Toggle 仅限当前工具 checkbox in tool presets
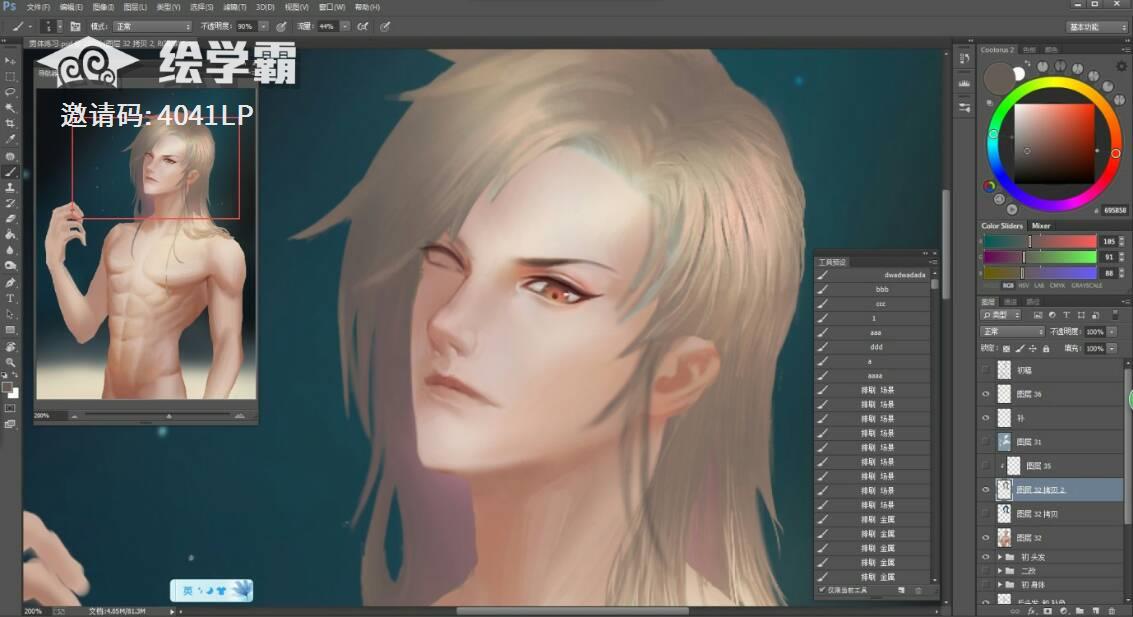This screenshot has width=1133, height=617. [x=822, y=590]
